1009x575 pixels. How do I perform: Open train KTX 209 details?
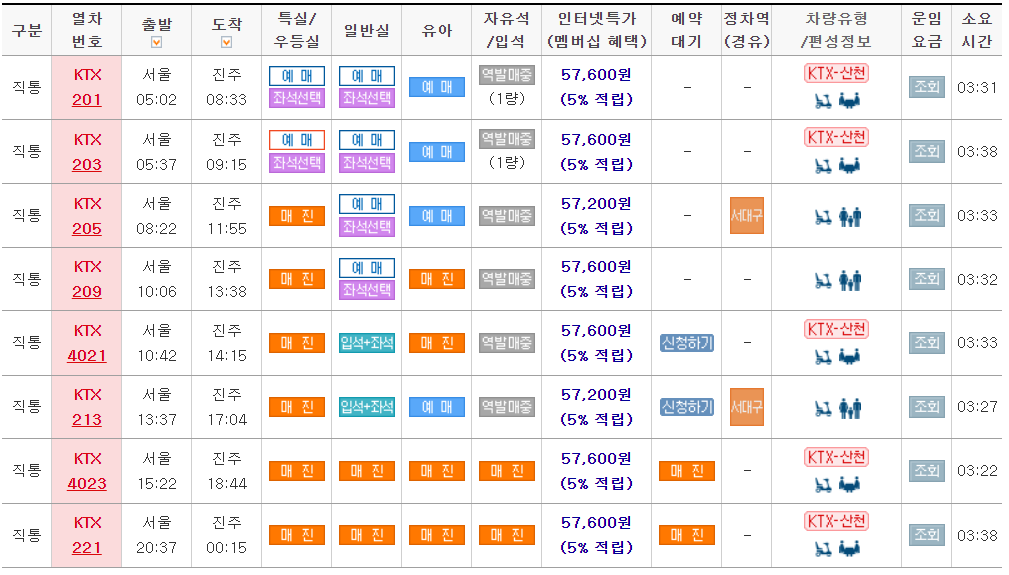pyautogui.click(x=87, y=291)
